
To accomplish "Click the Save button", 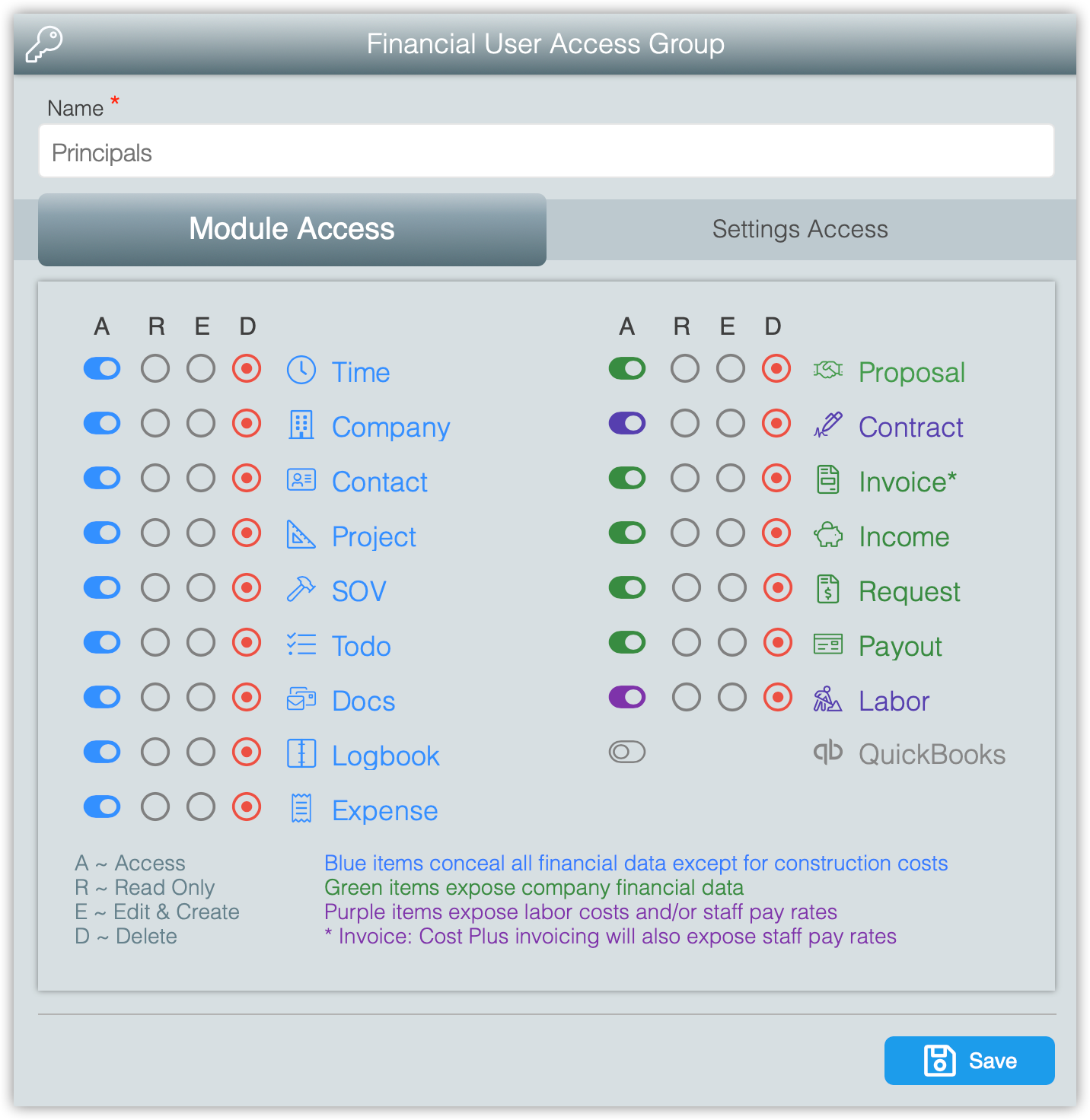I will (970, 1061).
